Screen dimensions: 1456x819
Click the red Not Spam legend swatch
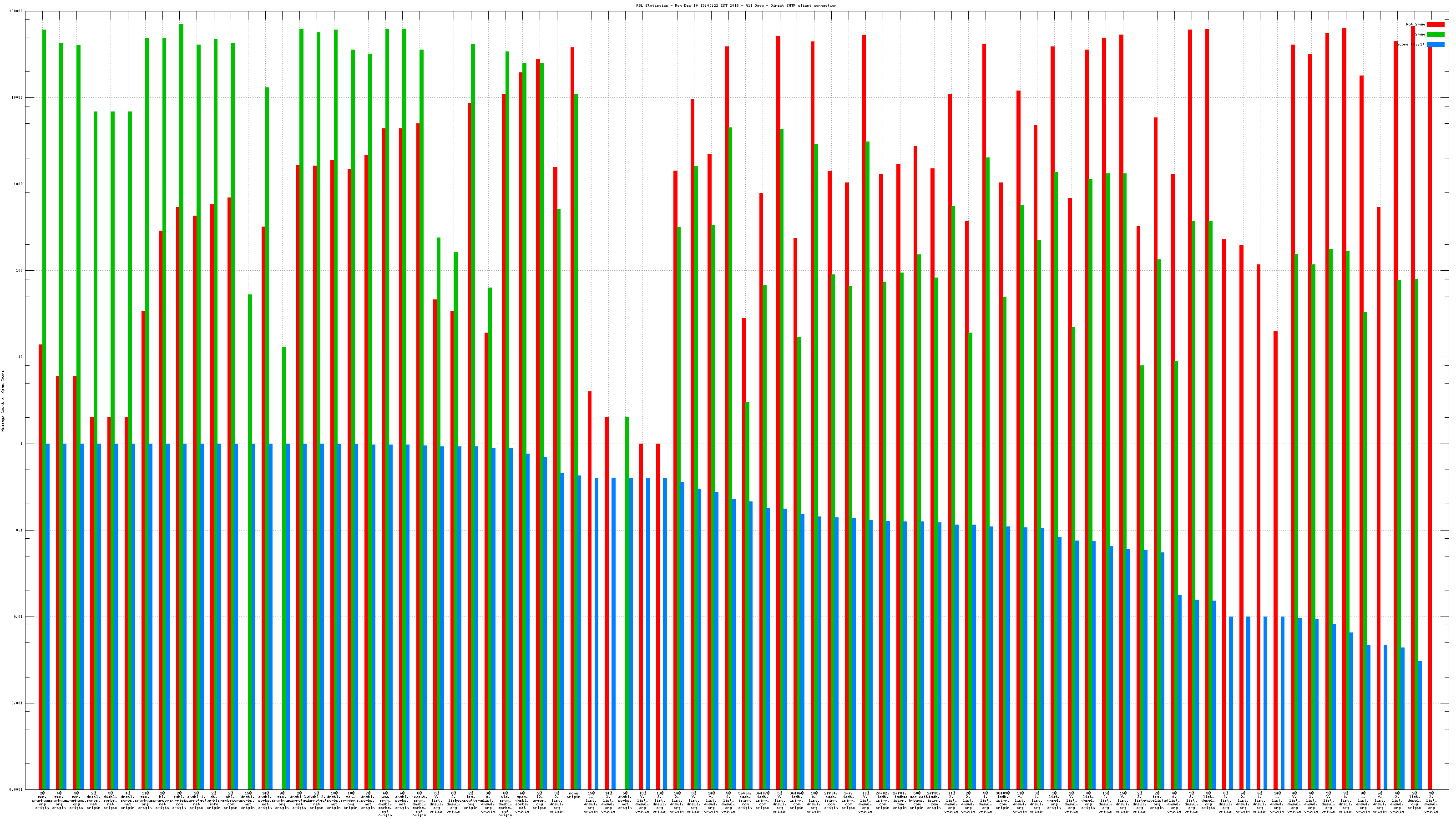tap(1435, 24)
